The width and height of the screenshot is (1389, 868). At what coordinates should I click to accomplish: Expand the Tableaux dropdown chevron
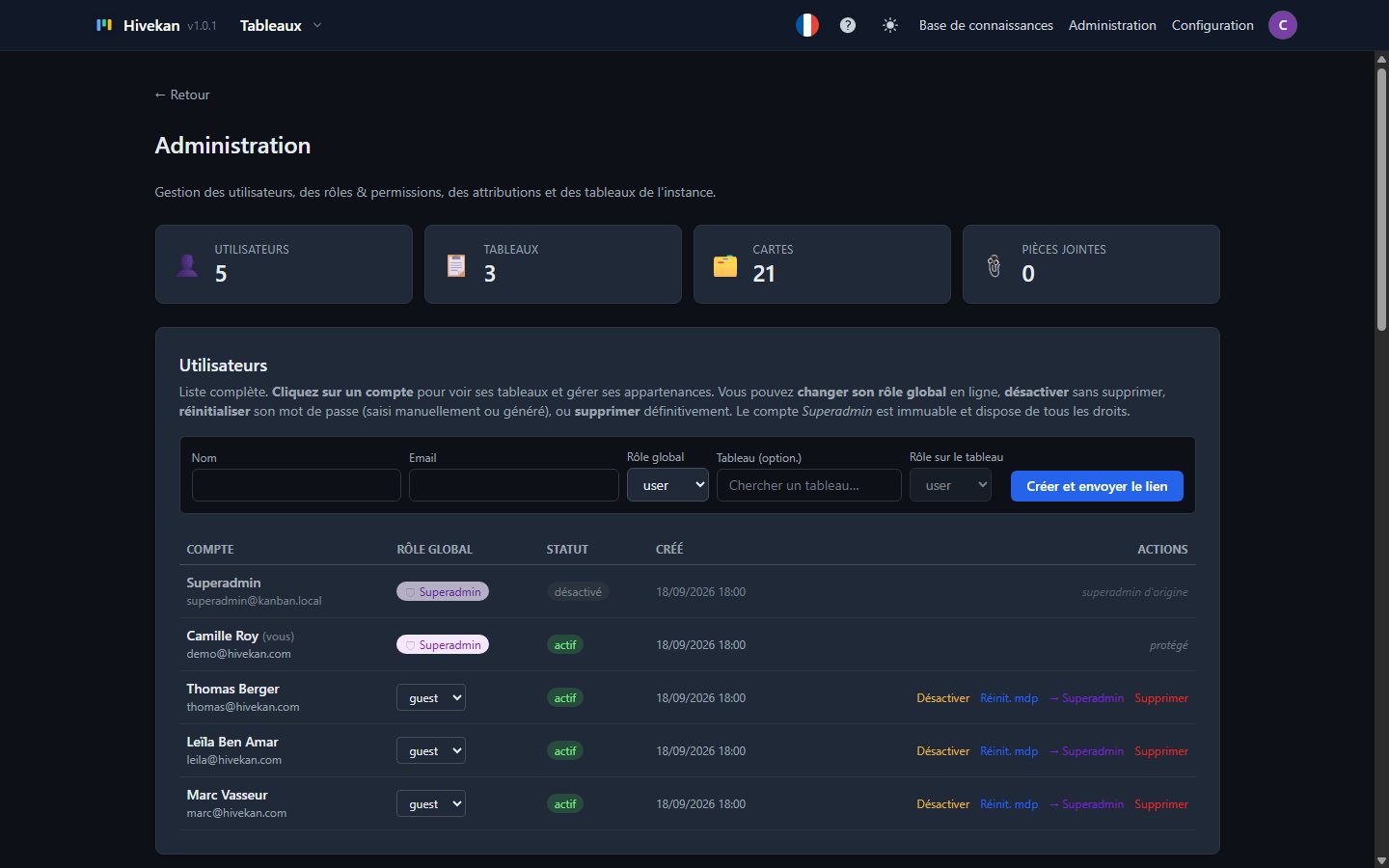coord(317,25)
